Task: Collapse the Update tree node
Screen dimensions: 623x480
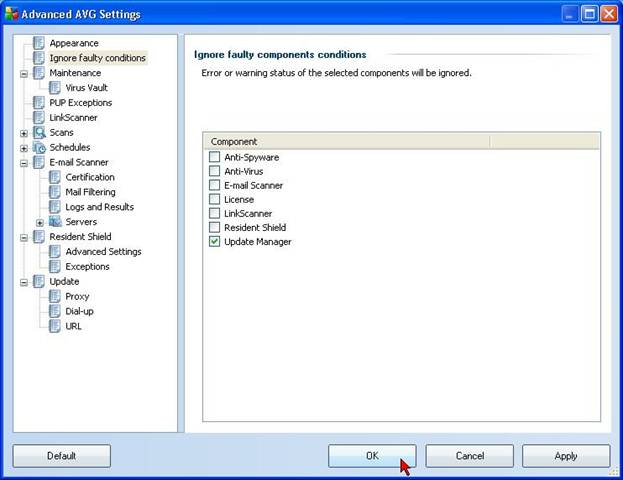Action: [x=24, y=283]
